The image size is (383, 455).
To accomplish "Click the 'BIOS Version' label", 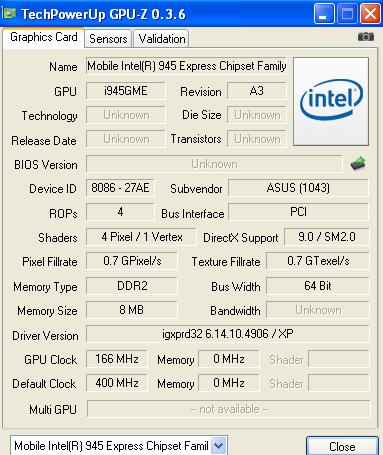I will (46, 165).
